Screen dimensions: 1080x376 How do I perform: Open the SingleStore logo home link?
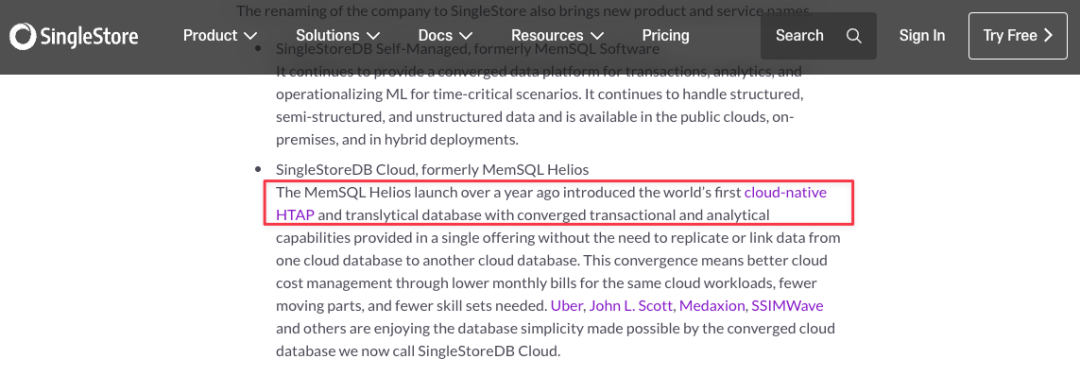[x=74, y=36]
